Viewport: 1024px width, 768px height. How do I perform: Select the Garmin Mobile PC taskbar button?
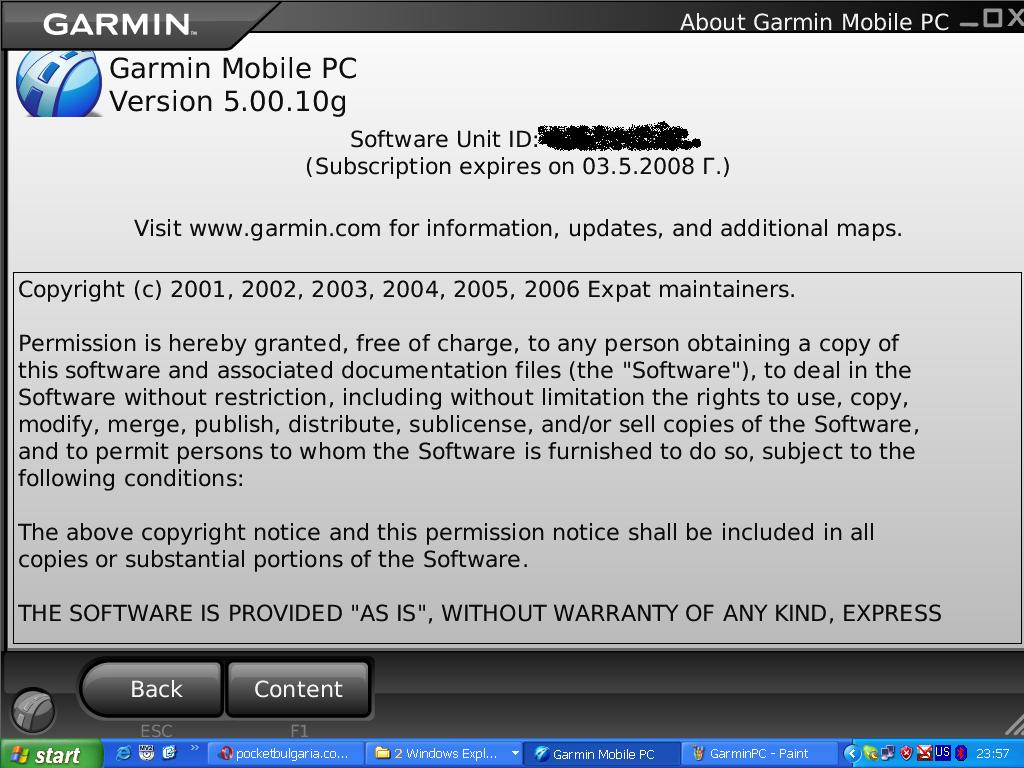point(602,754)
